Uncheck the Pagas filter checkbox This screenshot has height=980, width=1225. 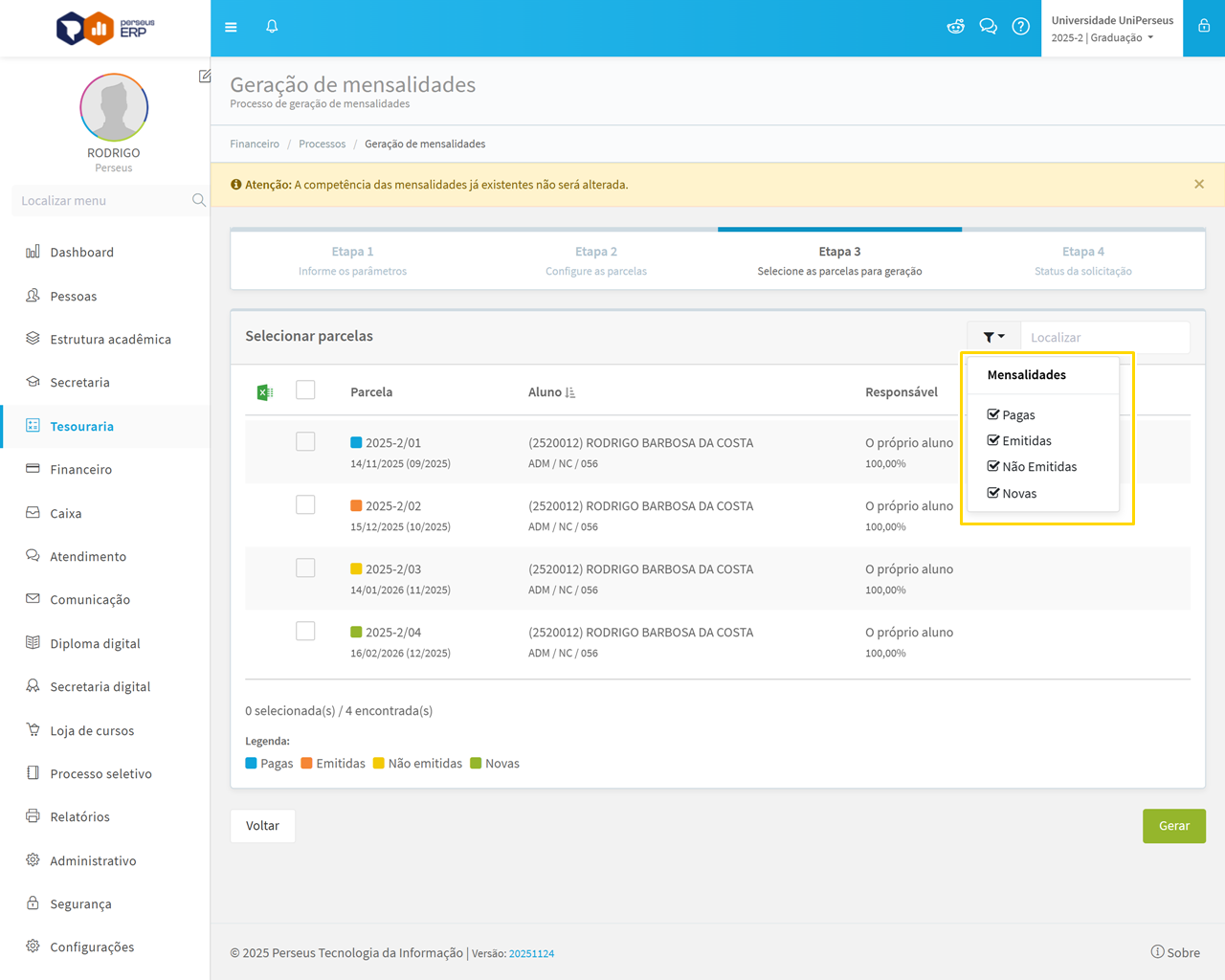993,414
